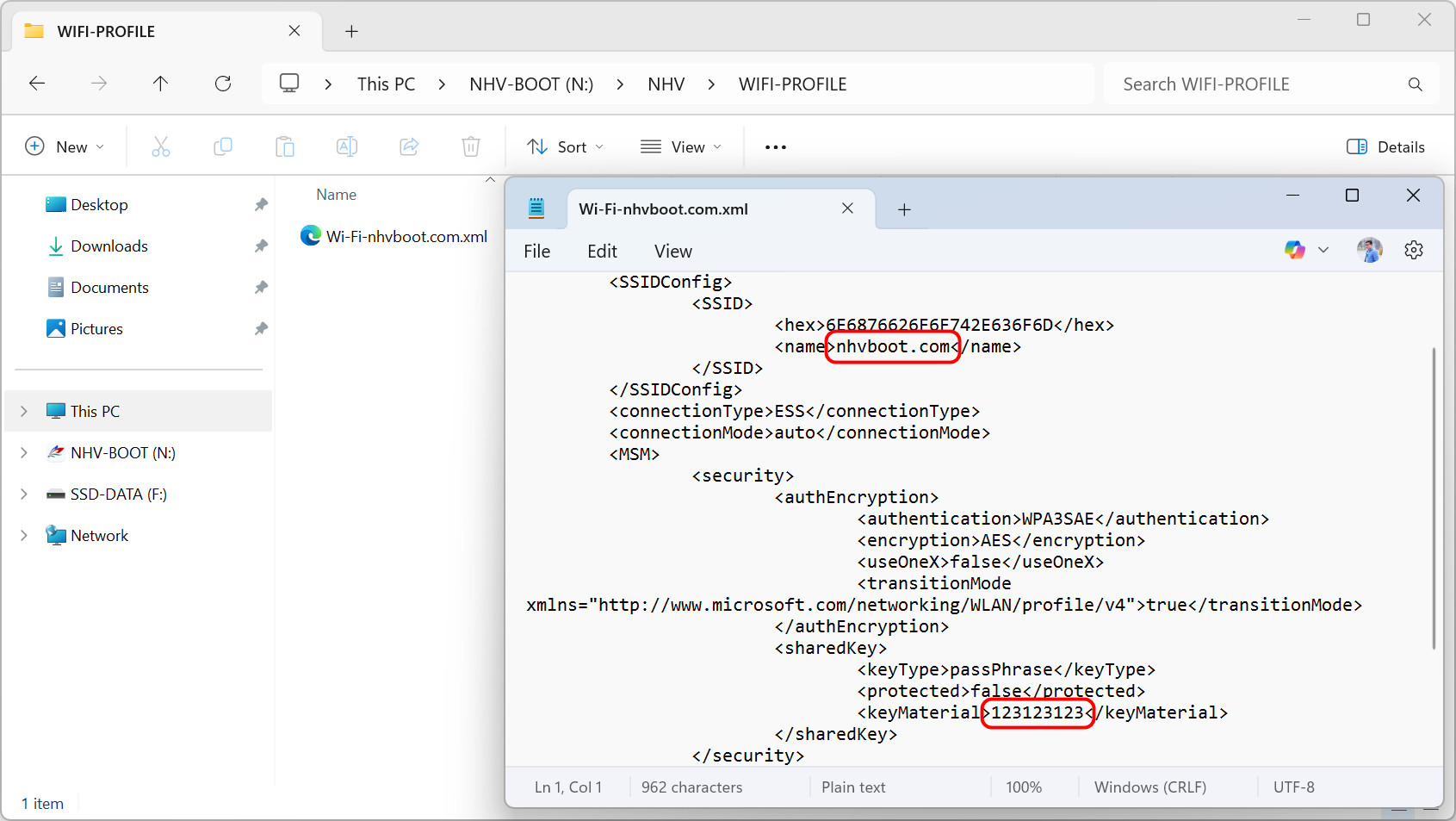Open the New item dropdown
The image size is (1456, 821).
click(x=65, y=147)
